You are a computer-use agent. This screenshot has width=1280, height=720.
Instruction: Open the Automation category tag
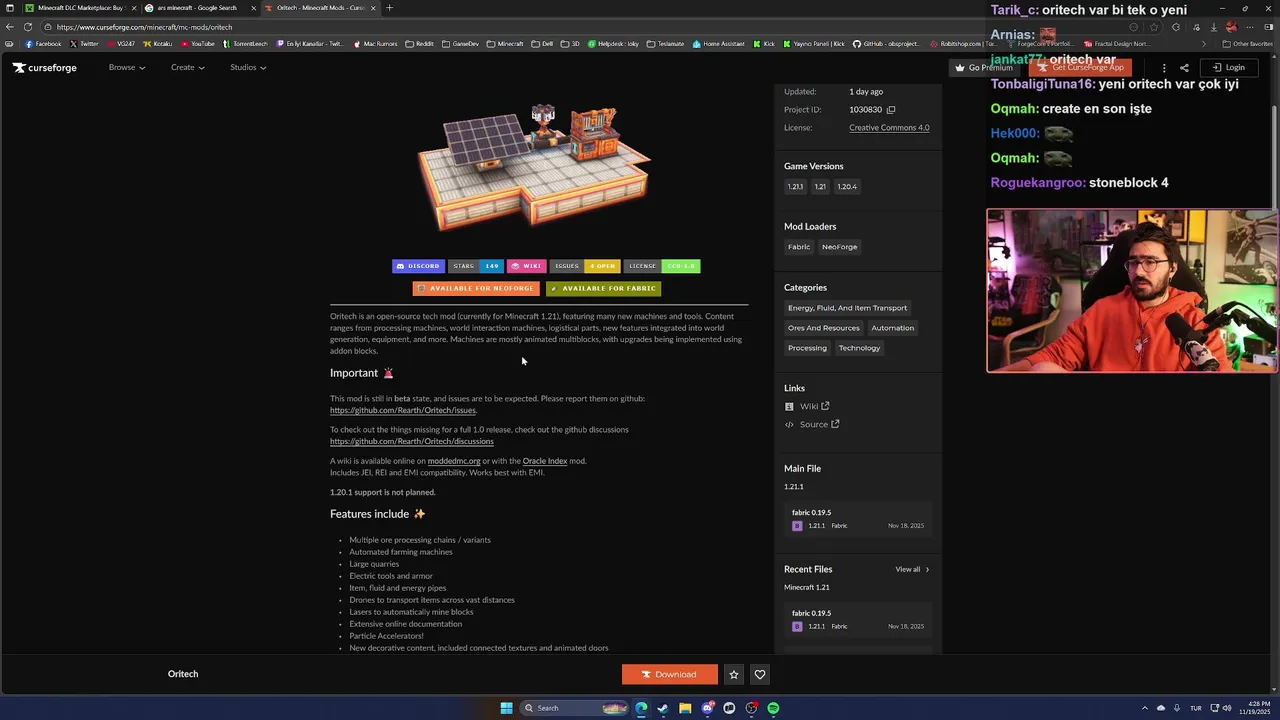(x=893, y=328)
